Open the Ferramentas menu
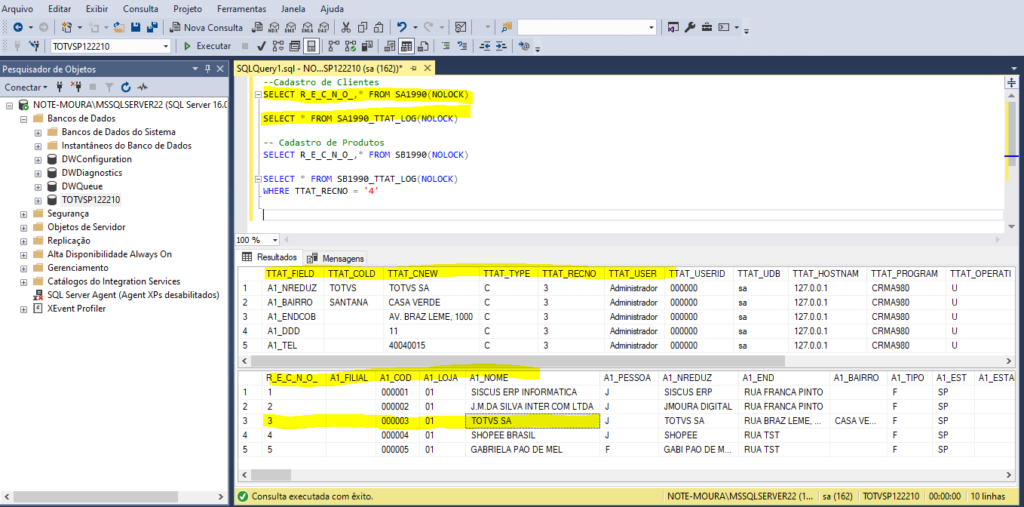Viewport: 1024px width, 507px height. click(x=240, y=8)
